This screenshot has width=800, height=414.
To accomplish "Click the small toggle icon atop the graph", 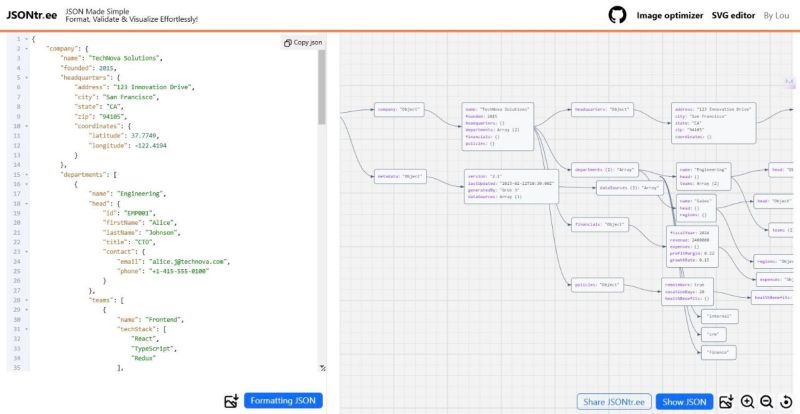I will pos(789,82).
